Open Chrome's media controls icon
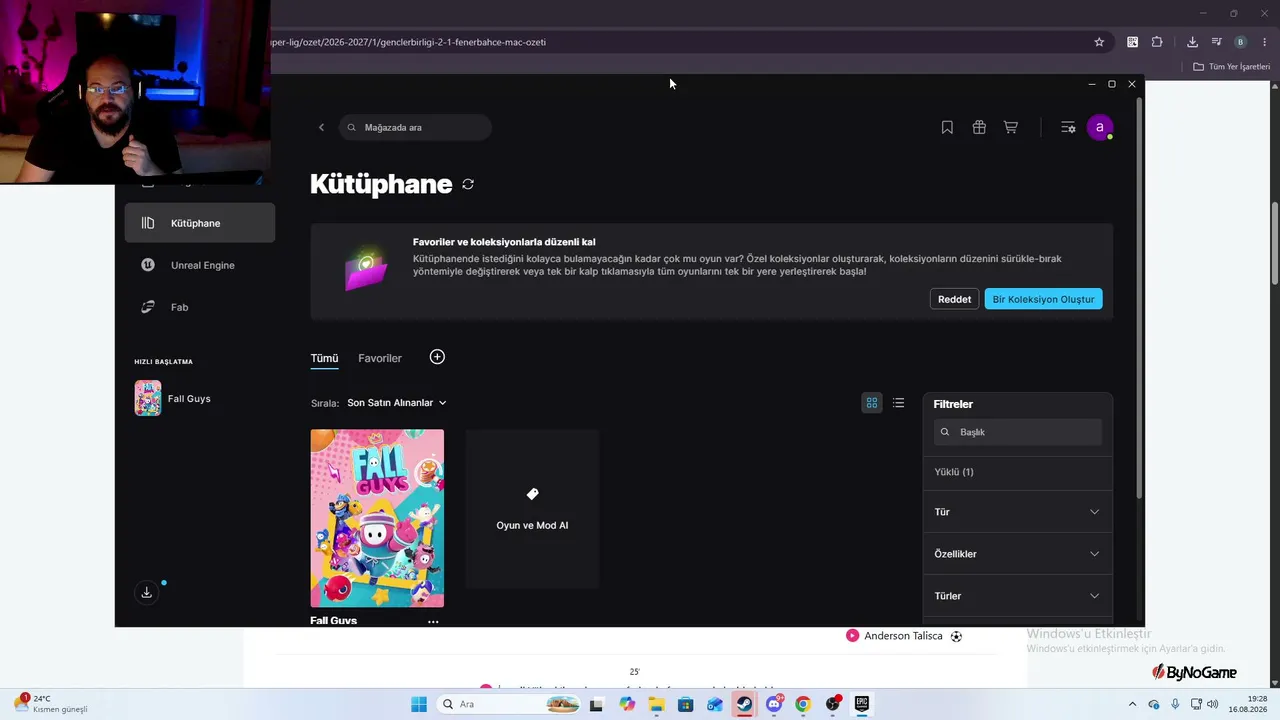1280x720 pixels. click(1216, 42)
